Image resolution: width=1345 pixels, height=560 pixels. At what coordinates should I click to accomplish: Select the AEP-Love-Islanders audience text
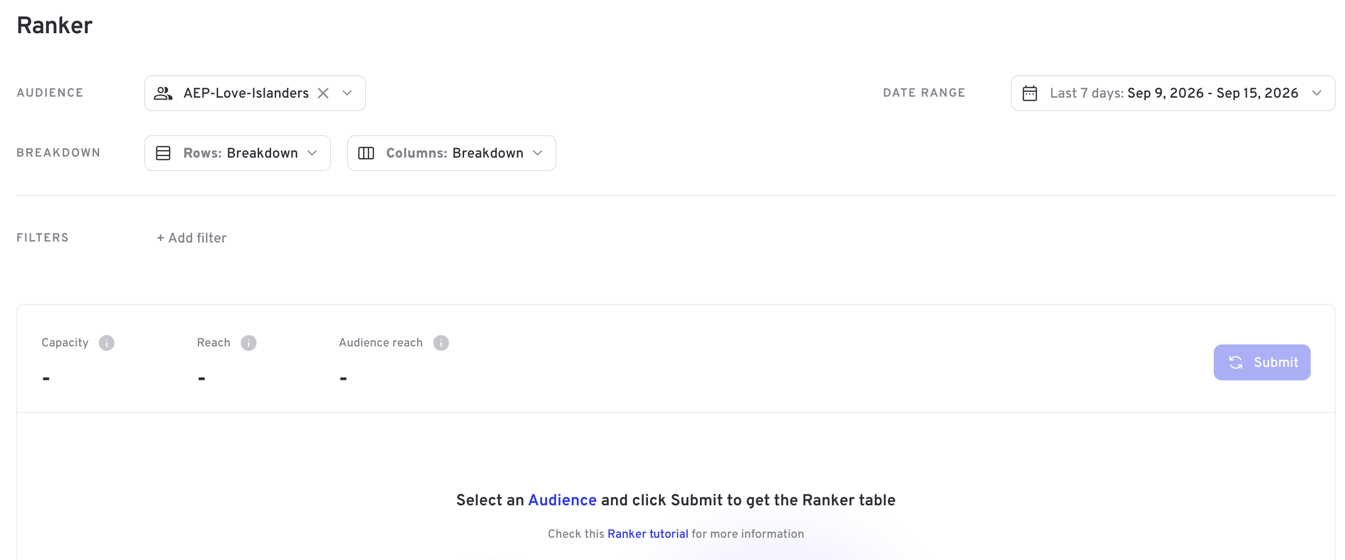[246, 93]
